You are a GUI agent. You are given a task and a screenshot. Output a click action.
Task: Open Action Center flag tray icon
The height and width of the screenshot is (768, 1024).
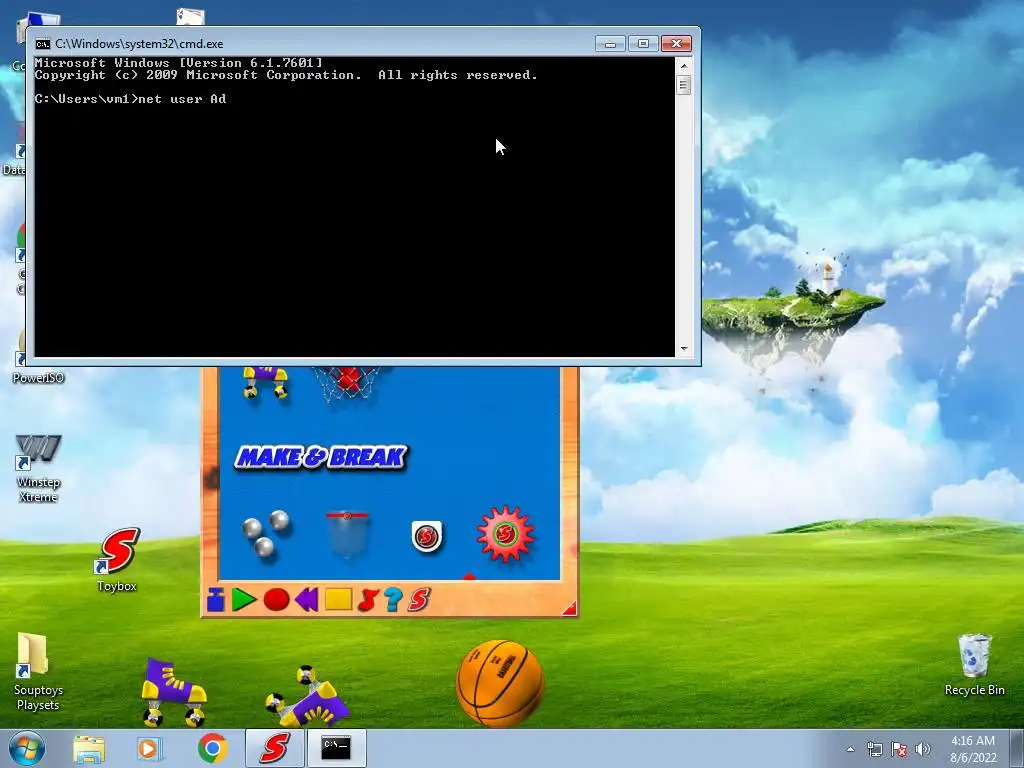click(899, 749)
